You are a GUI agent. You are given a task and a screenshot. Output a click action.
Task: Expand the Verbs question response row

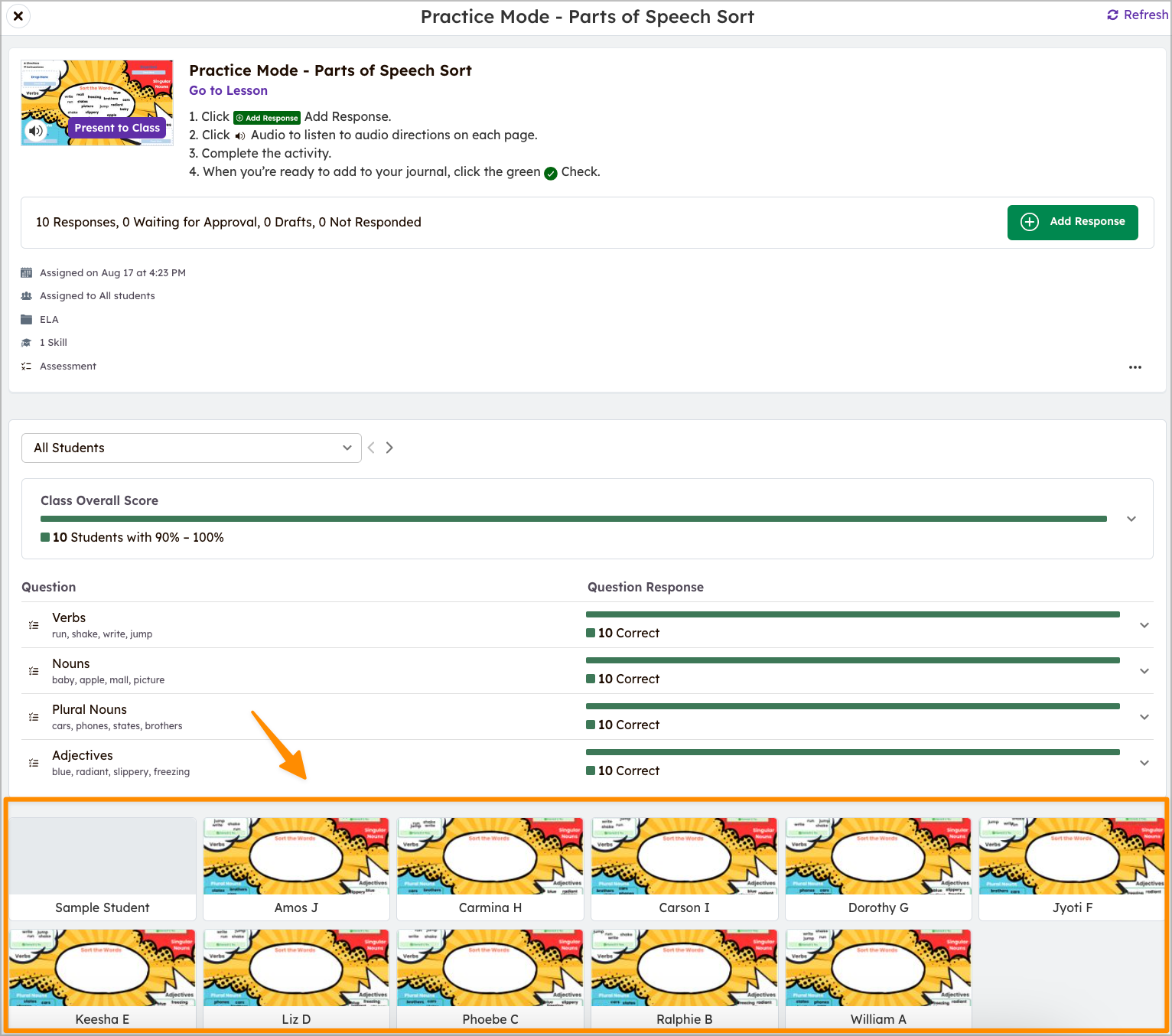[x=1144, y=625]
